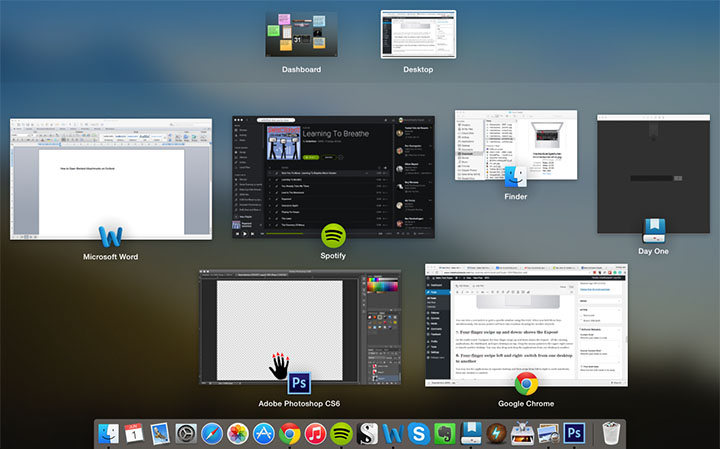Viewport: 720px width, 449px height.
Task: Open Calendar icon in the Dock
Action: click(134, 433)
